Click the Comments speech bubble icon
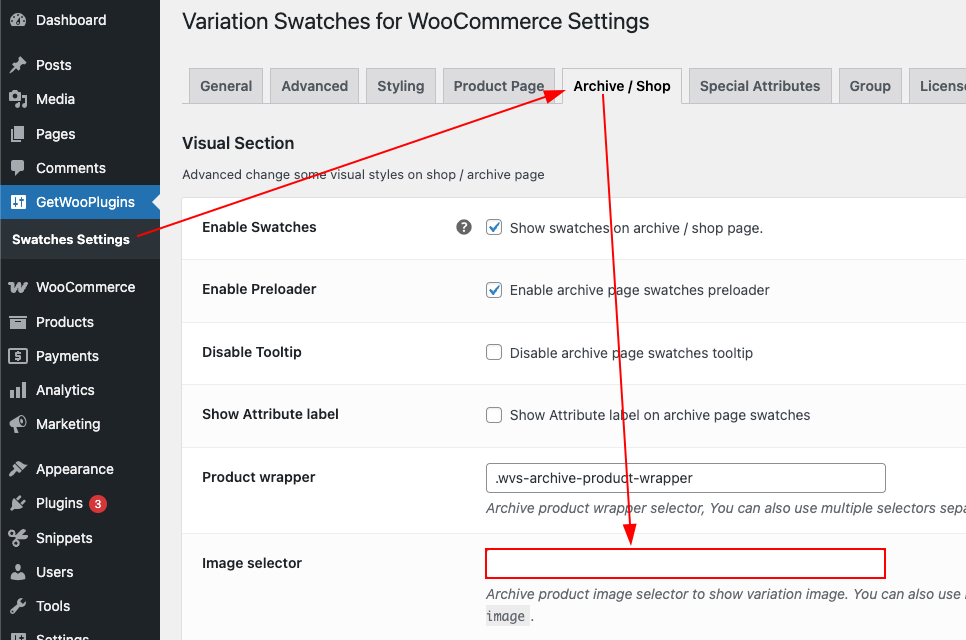The width and height of the screenshot is (966, 640). pyautogui.click(x=18, y=168)
